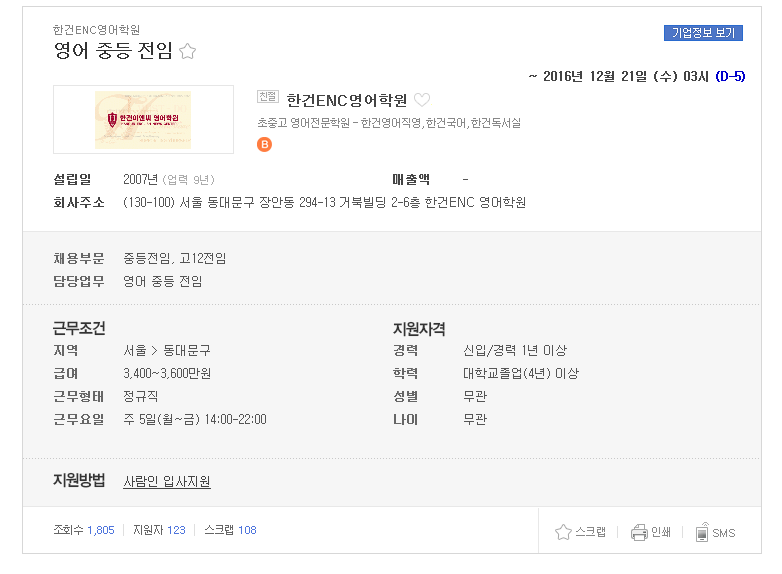Click the SMS label
This screenshot has height=574, width=782.
[724, 533]
